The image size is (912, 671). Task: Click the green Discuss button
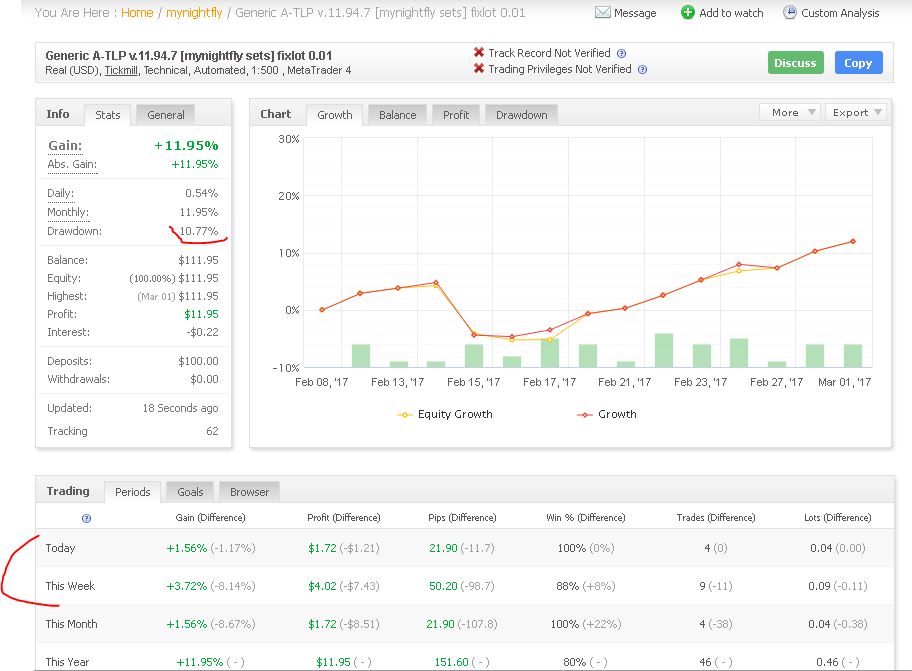(796, 63)
